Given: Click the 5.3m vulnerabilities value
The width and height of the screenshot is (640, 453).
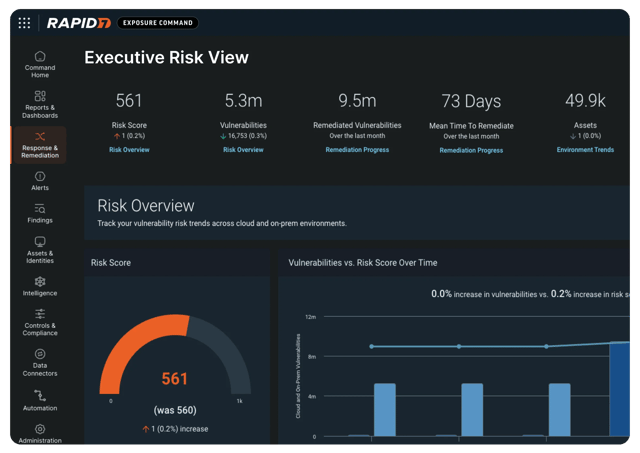Looking at the screenshot, I should [243, 101].
